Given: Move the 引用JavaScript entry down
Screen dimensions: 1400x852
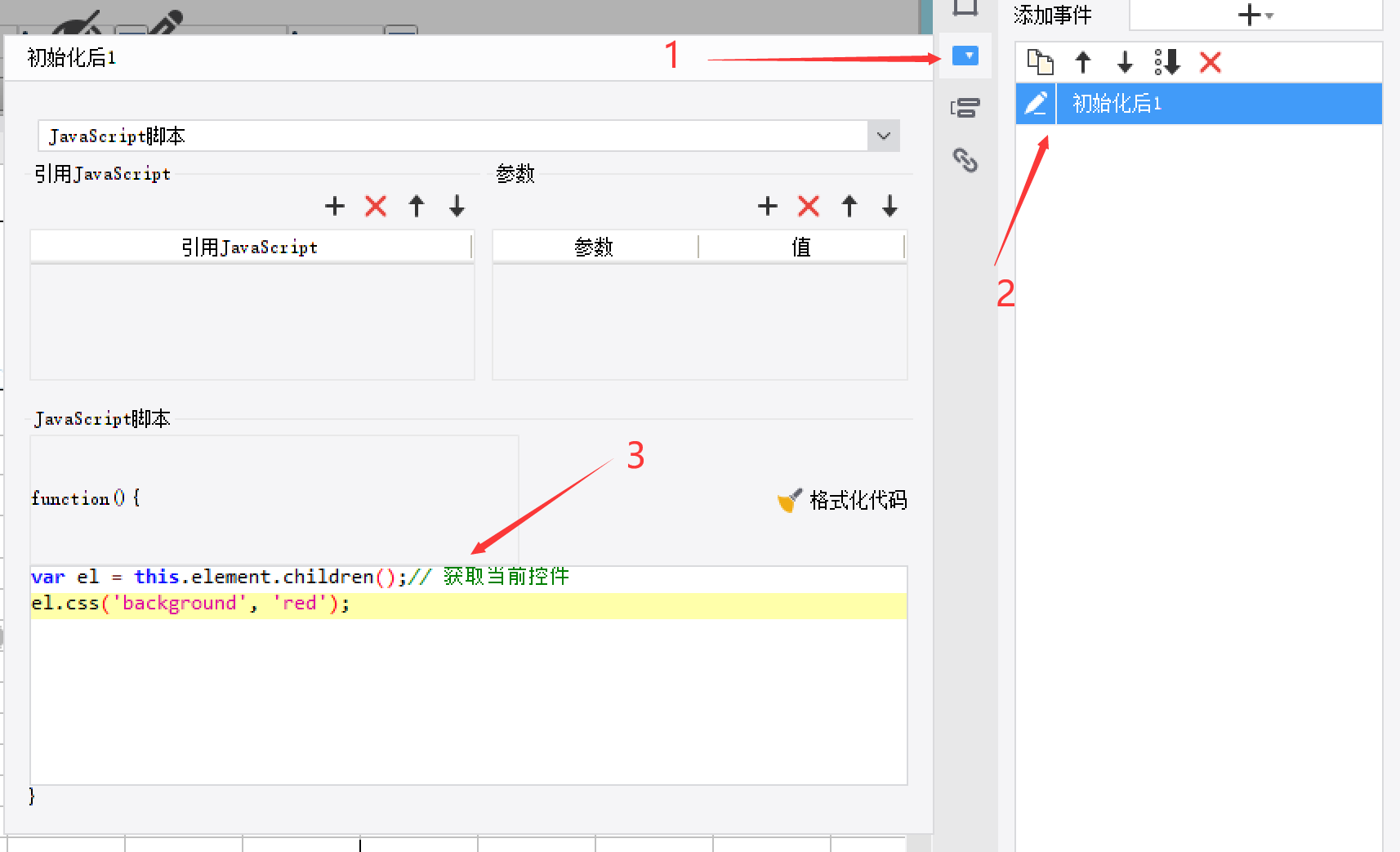Looking at the screenshot, I should (457, 206).
